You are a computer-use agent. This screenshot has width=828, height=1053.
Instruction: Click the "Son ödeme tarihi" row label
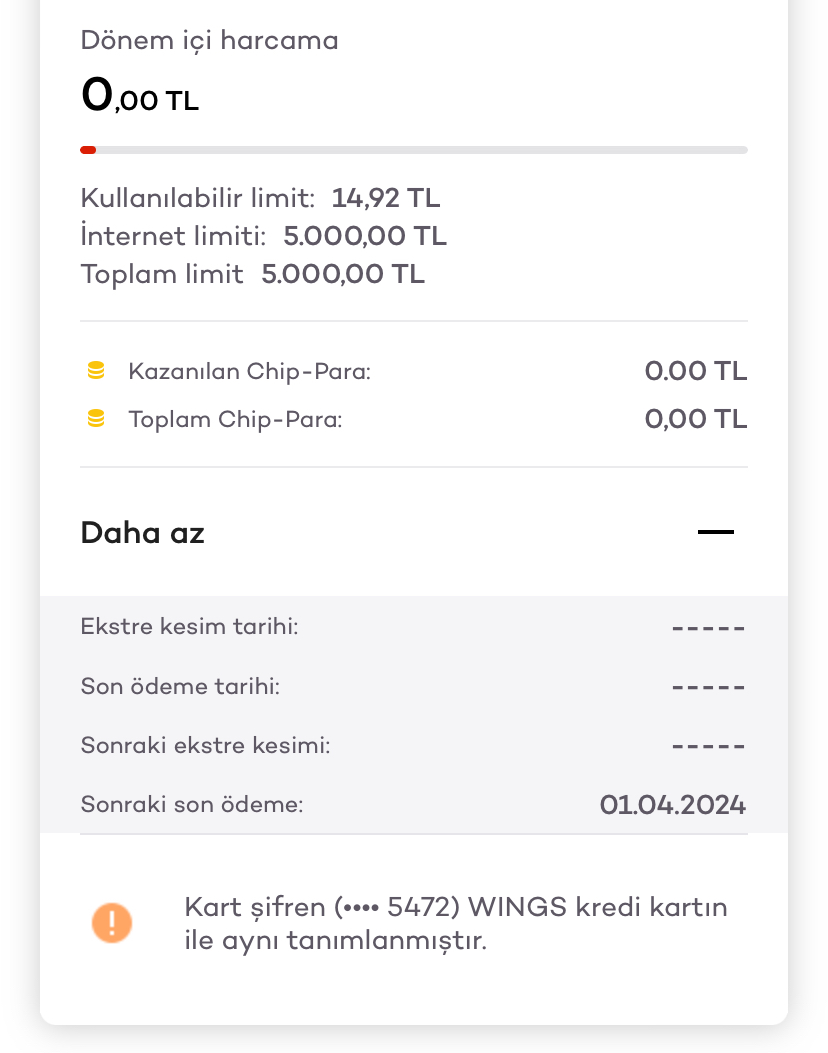[180, 687]
